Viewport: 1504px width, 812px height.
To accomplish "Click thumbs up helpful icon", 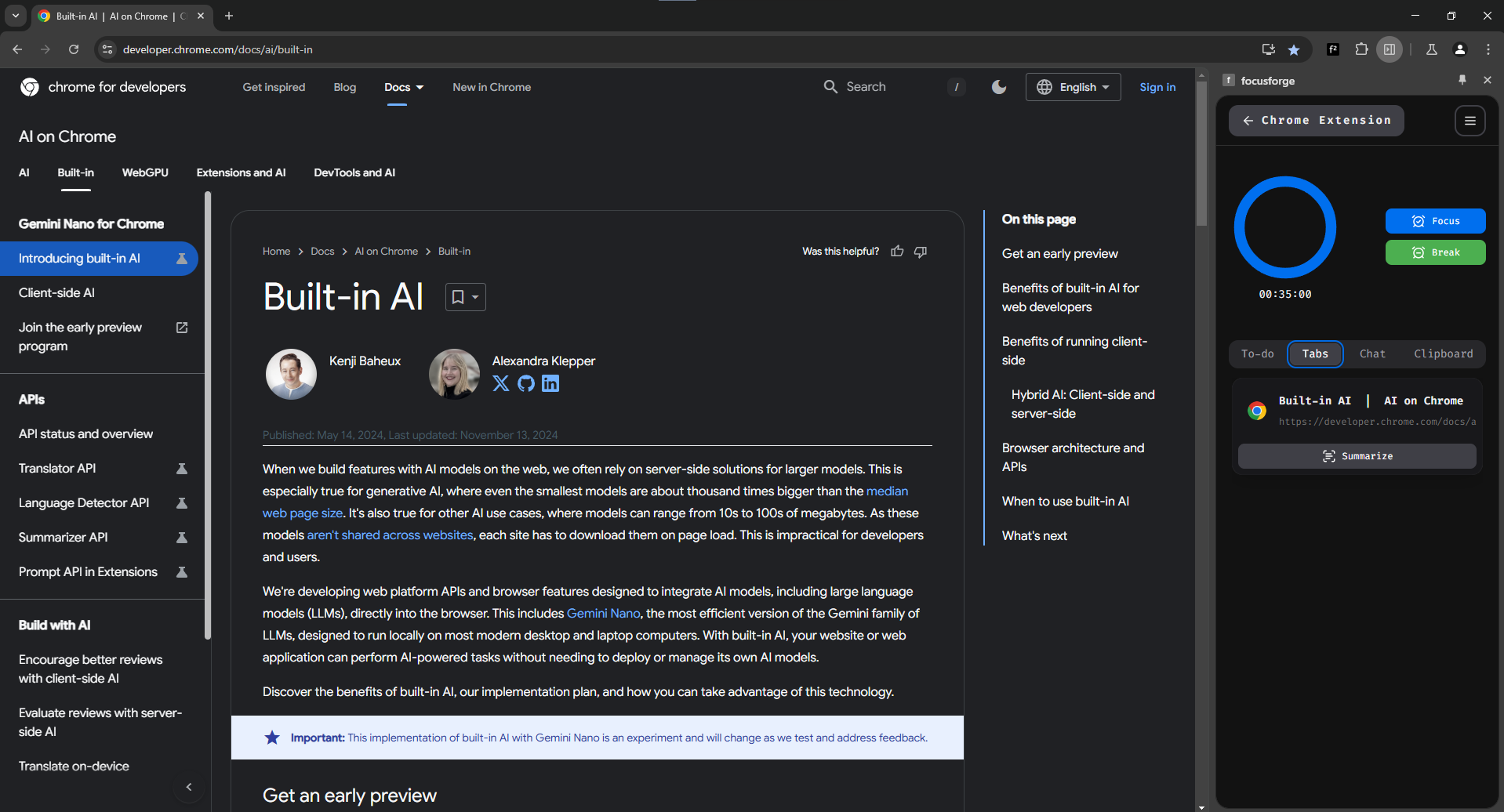I will click(x=897, y=252).
